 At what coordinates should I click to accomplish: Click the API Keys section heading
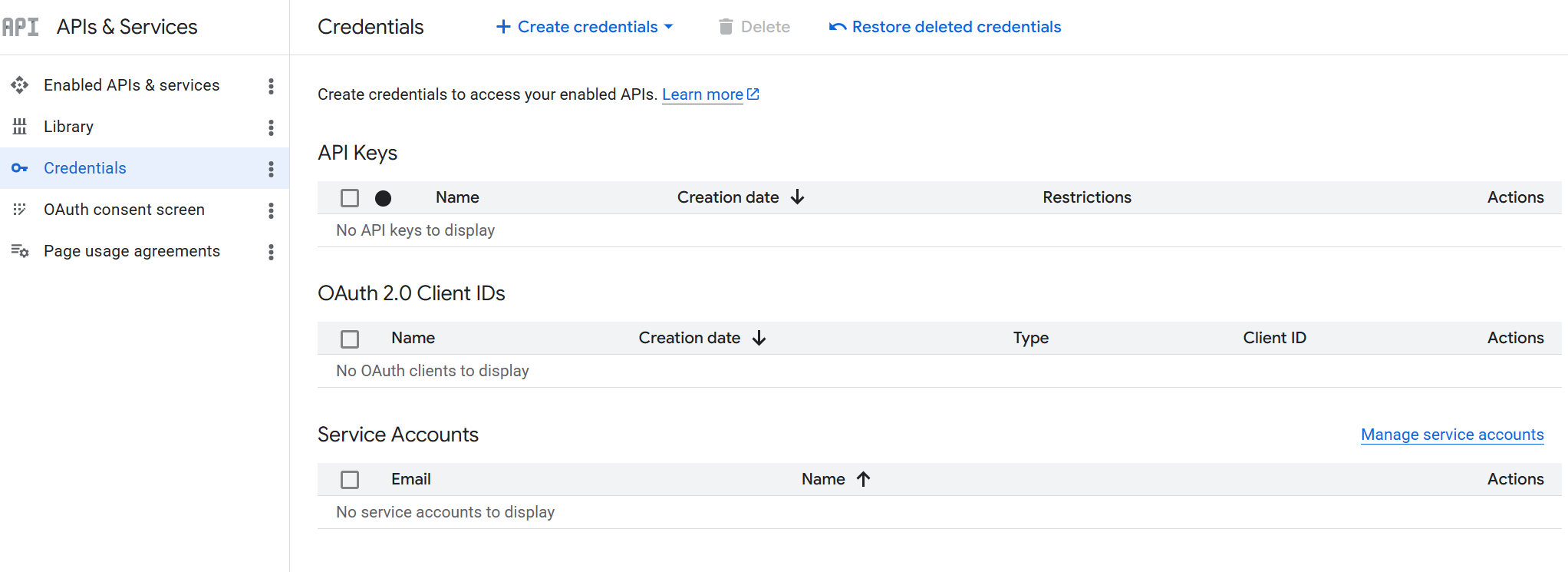pyautogui.click(x=357, y=153)
